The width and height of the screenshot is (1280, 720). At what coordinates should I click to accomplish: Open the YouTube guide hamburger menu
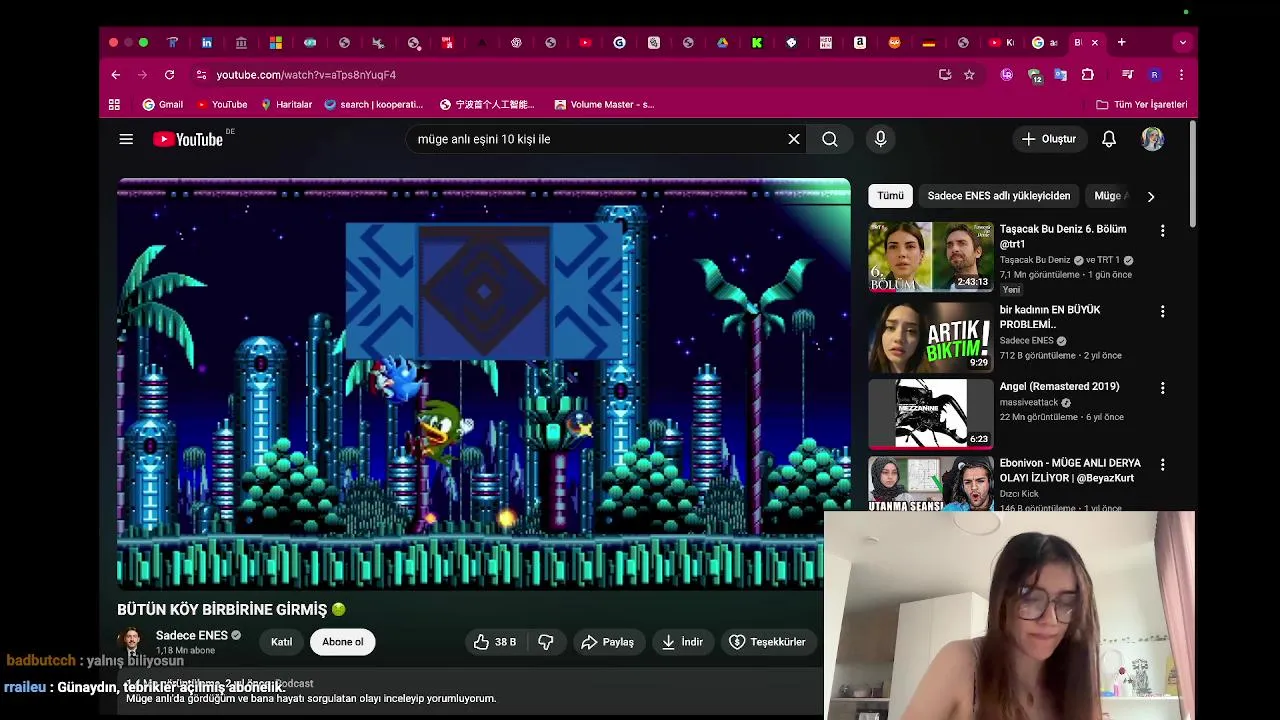126,139
